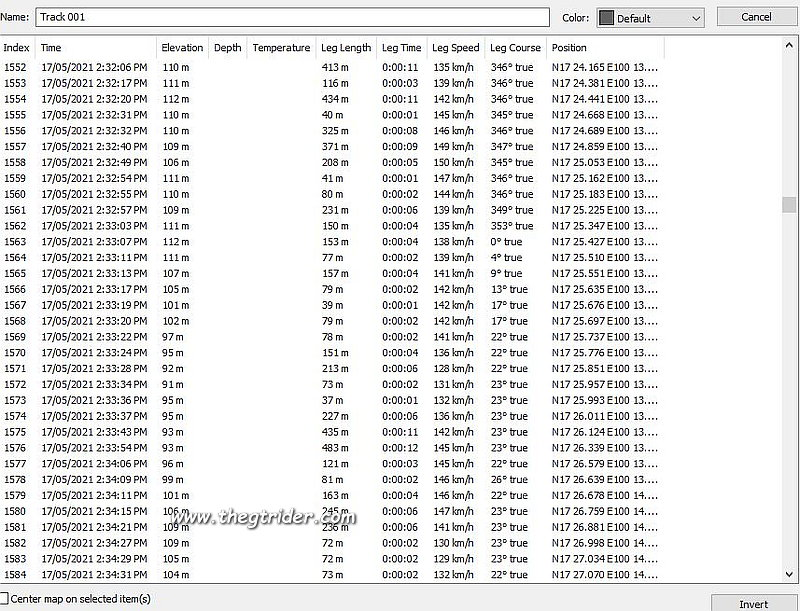This screenshot has height=611, width=800.
Task: Click the dark gray color swatch
Action: 606,18
